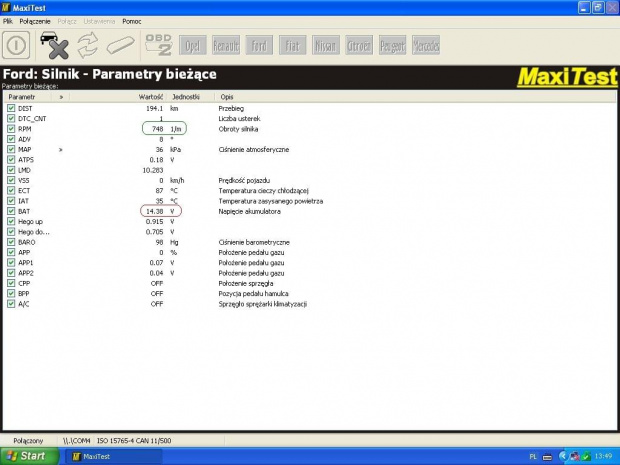Toggle the ECT parameter checkbox
The width and height of the screenshot is (620, 465).
(x=11, y=190)
